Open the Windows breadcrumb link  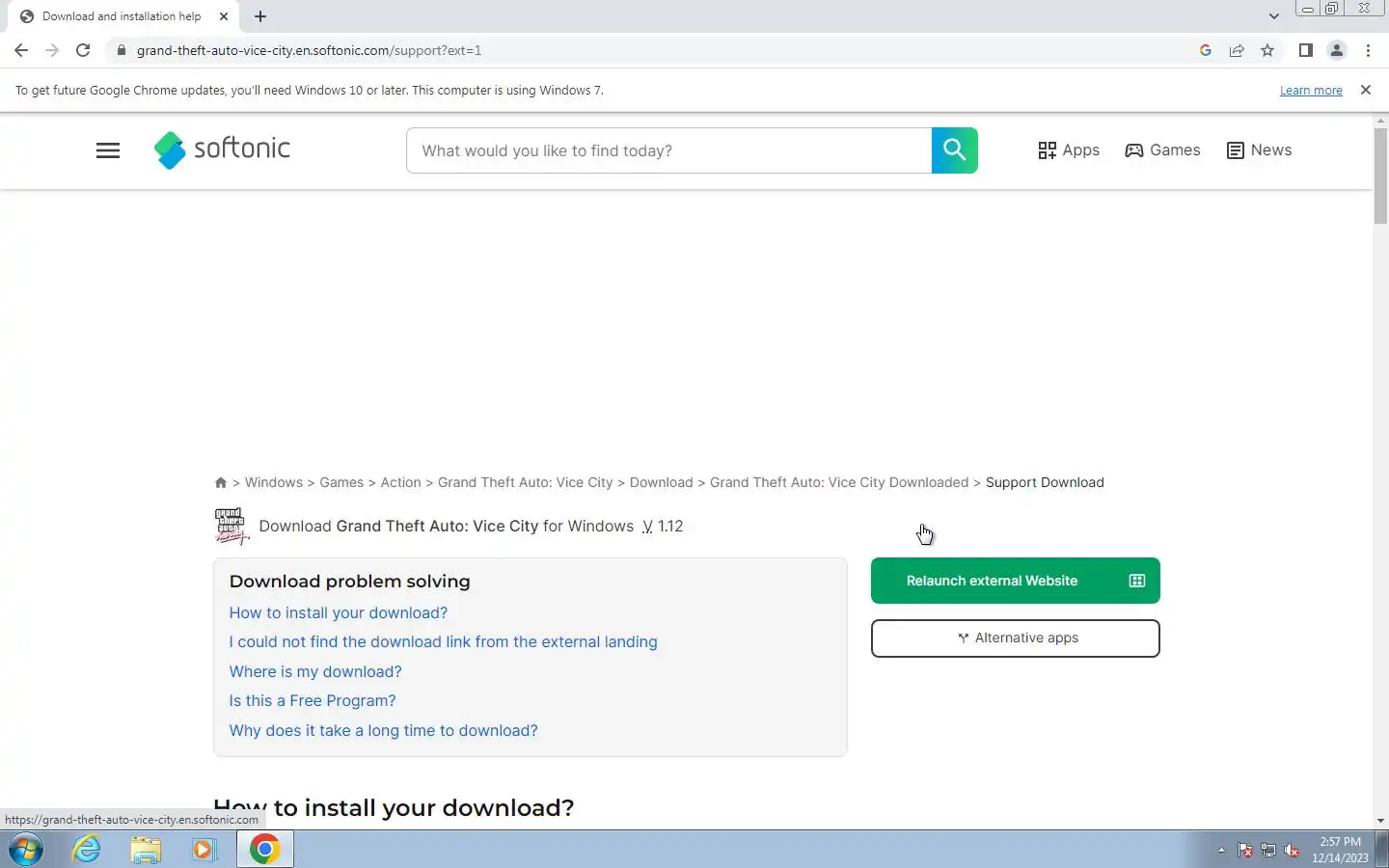pyautogui.click(x=274, y=482)
